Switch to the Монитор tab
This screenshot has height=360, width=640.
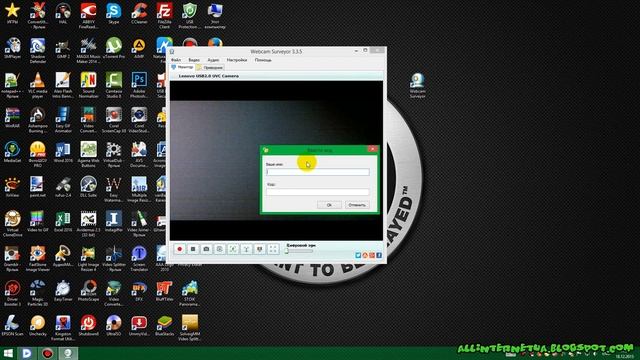(182, 67)
